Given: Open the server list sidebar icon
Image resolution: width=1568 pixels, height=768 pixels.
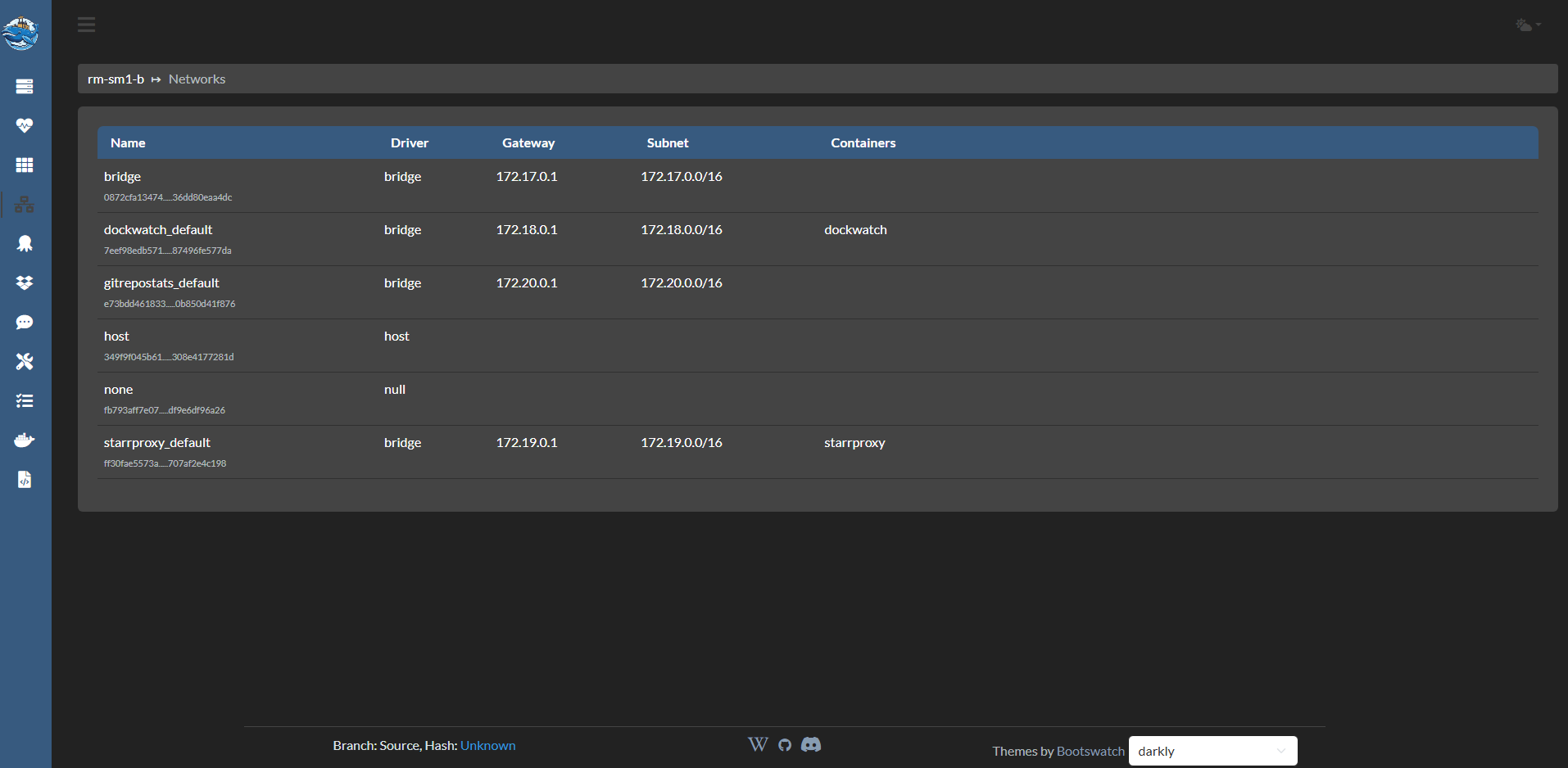Looking at the screenshot, I should tap(25, 86).
